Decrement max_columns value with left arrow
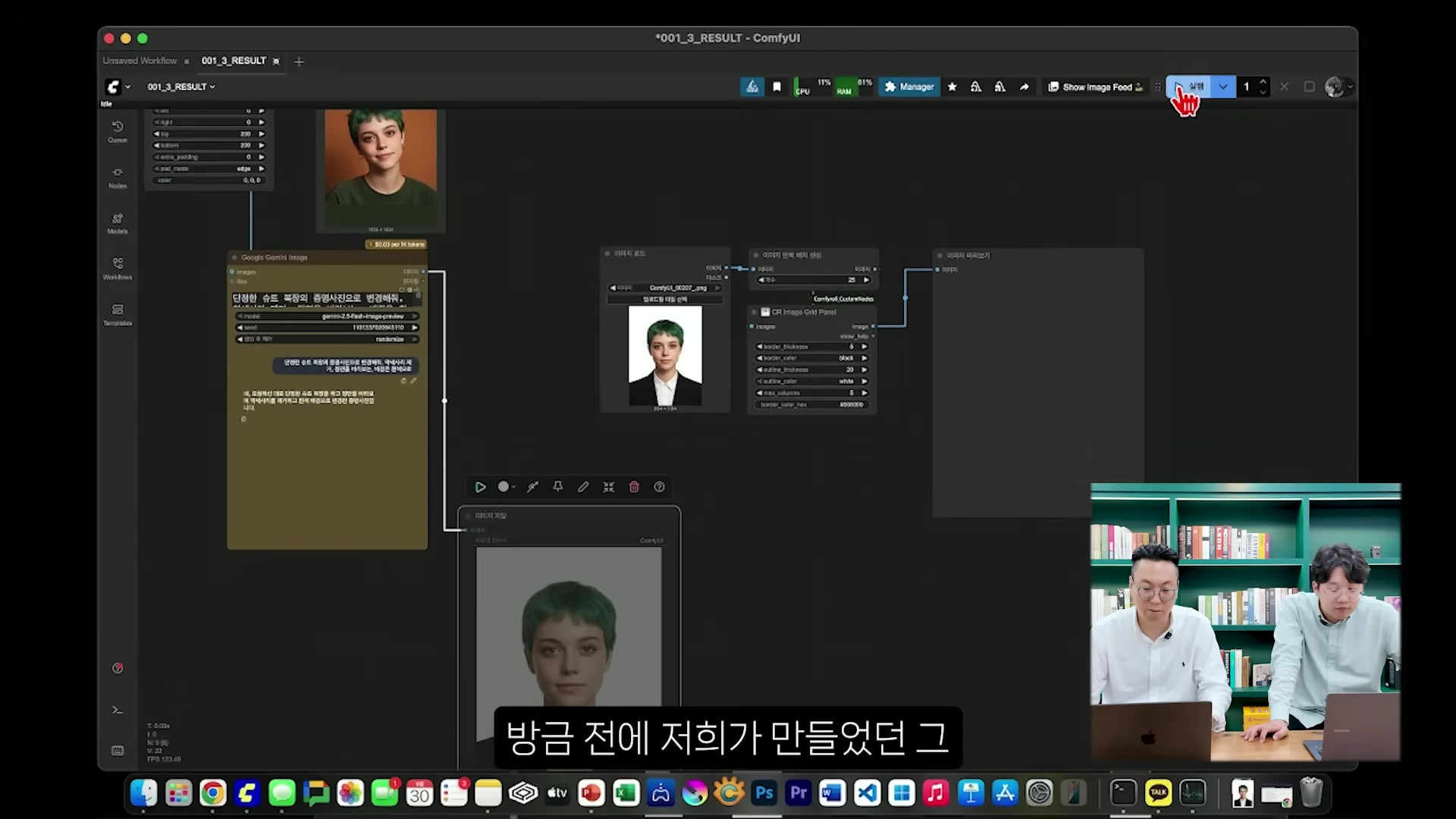The image size is (1456, 819). click(x=759, y=393)
